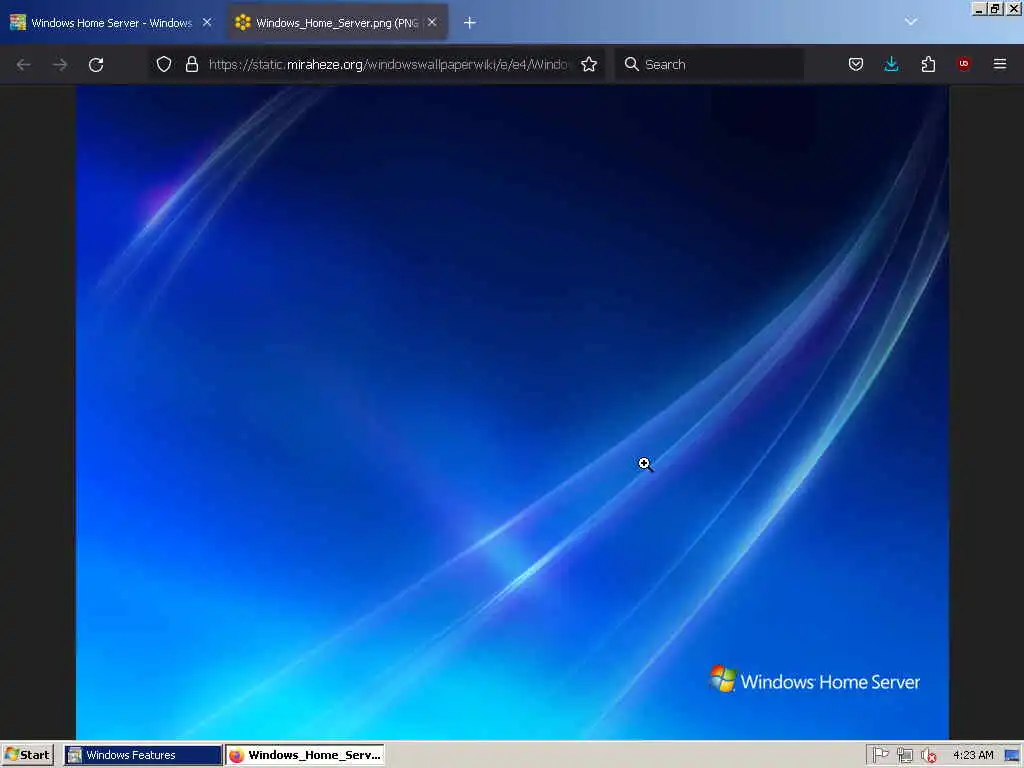Open the Firefox application hamburger menu
Viewport: 1024px width, 768px height.
coord(1000,64)
